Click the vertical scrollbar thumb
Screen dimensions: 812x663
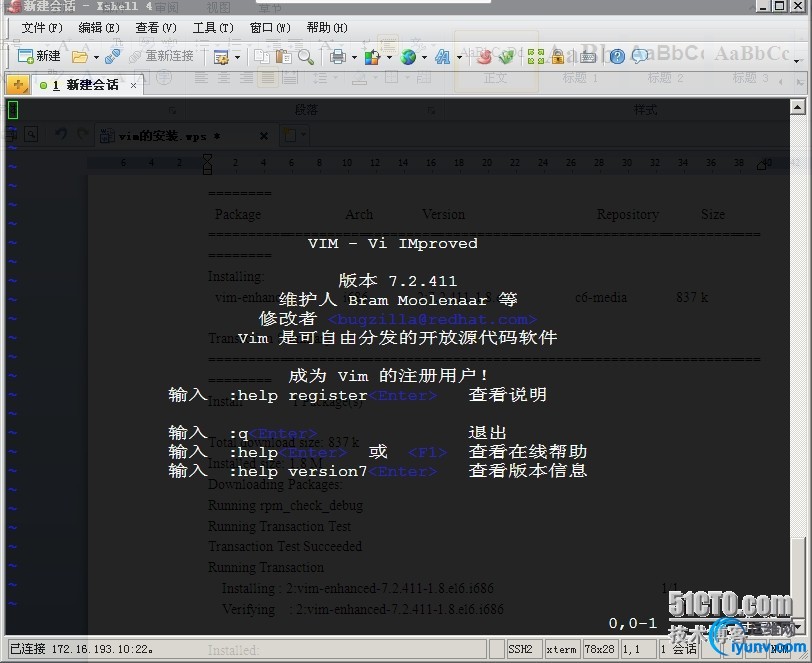click(798, 578)
